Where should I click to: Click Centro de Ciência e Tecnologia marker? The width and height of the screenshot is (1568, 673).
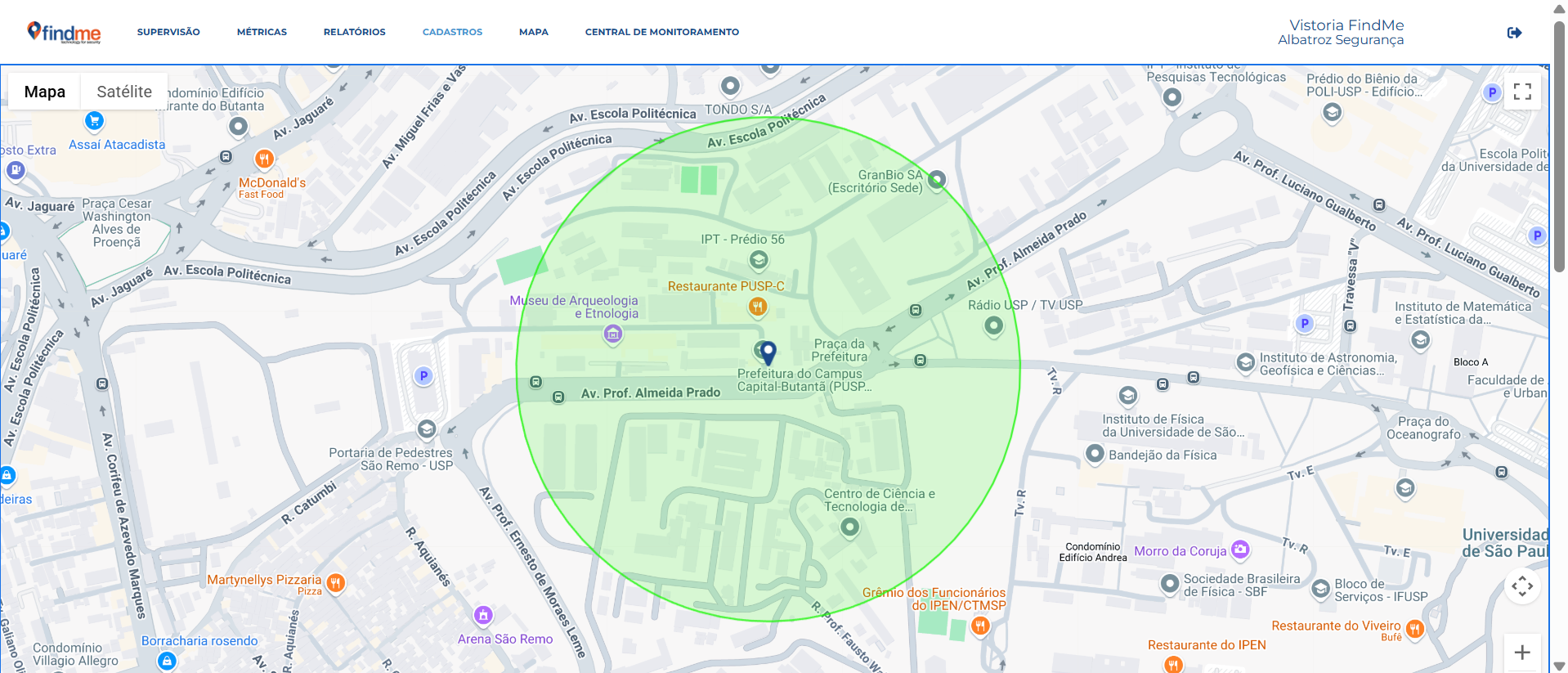(x=850, y=527)
